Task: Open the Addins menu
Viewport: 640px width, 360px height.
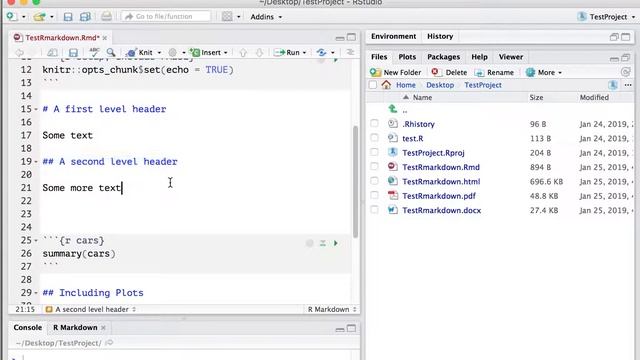Action: pyautogui.click(x=266, y=17)
